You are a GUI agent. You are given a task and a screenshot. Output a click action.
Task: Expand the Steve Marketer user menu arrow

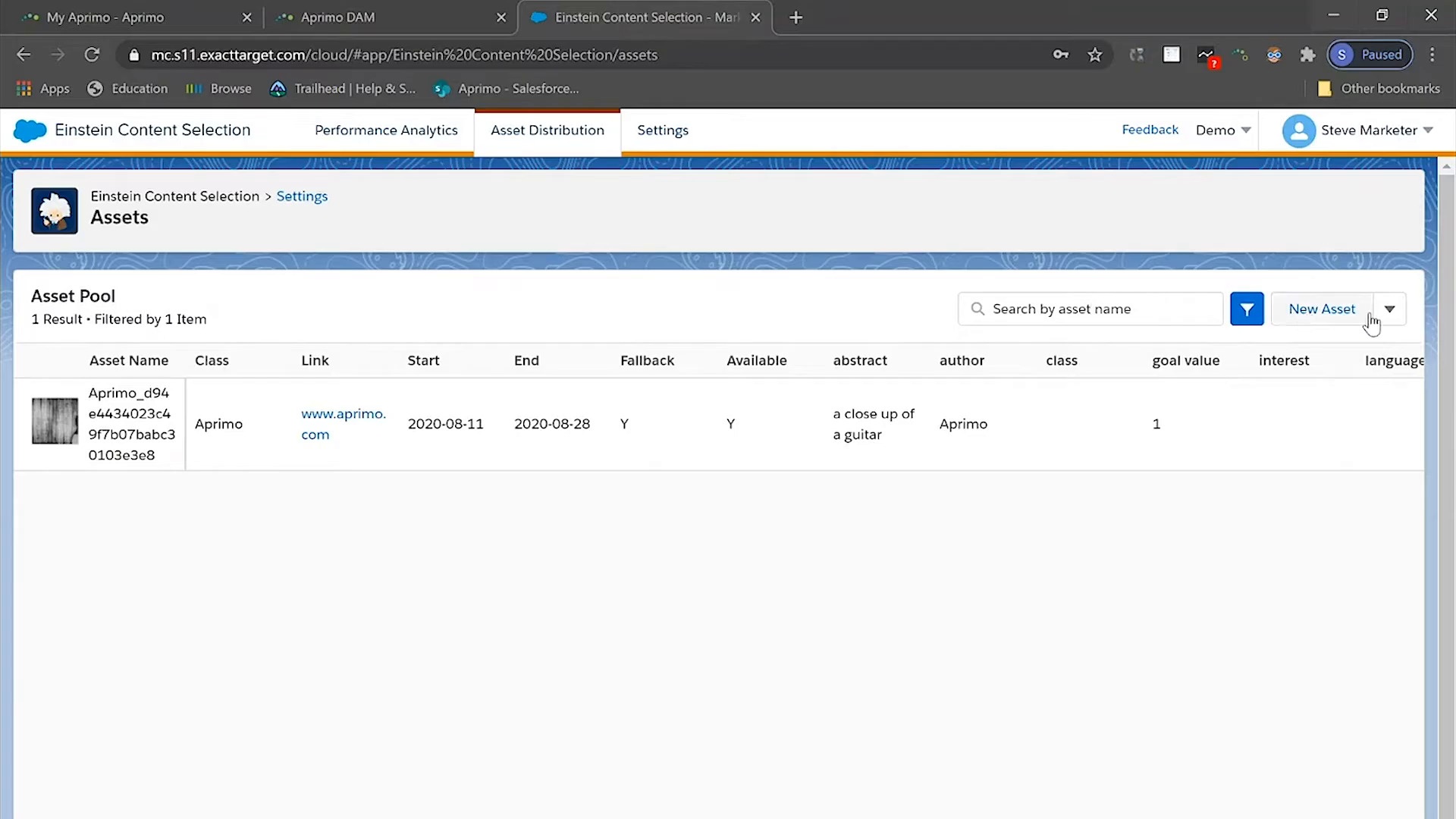tap(1428, 130)
